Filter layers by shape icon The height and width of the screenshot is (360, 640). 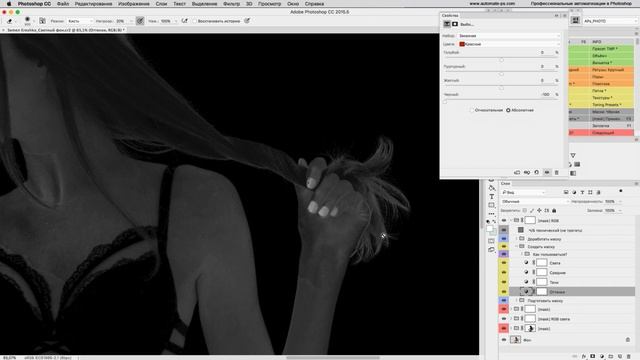pos(590,192)
